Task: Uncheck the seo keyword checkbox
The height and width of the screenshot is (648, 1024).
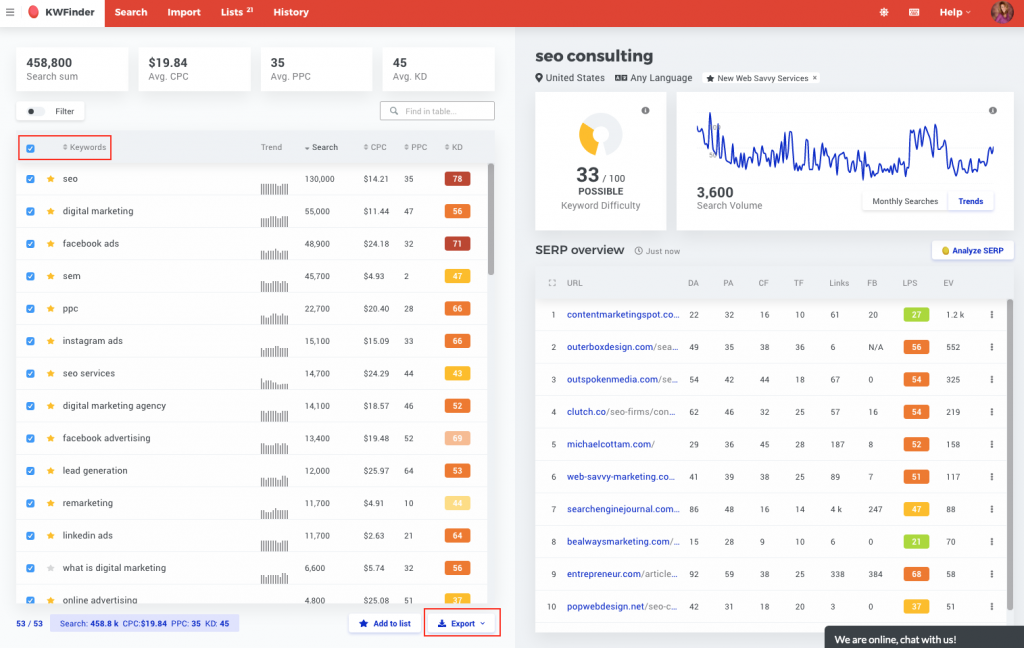Action: (31, 179)
